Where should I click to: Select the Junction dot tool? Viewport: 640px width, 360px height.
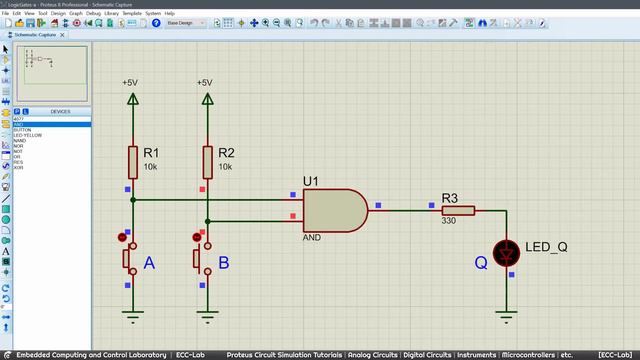tap(6, 71)
